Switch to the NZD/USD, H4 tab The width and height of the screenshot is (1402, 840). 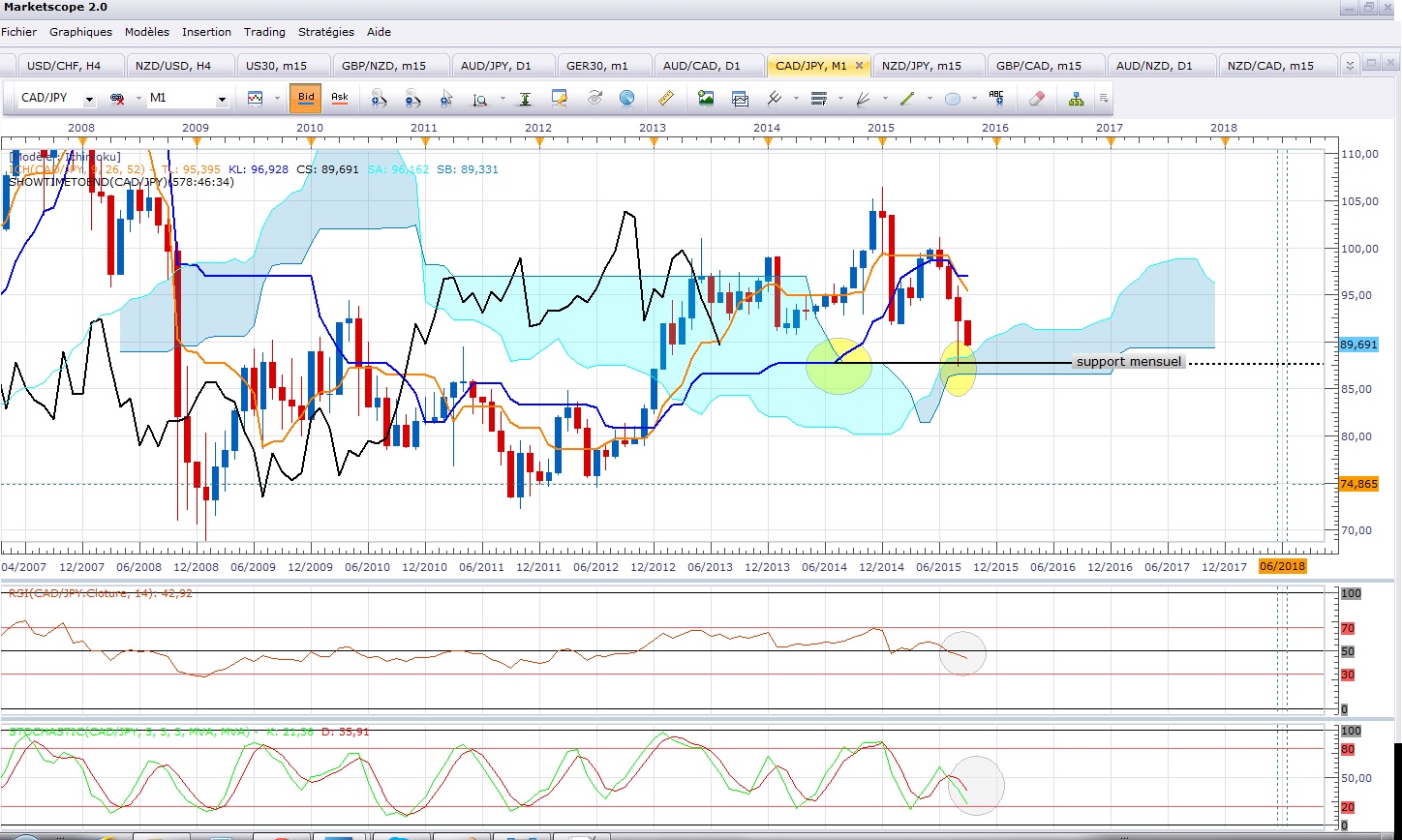pyautogui.click(x=179, y=66)
